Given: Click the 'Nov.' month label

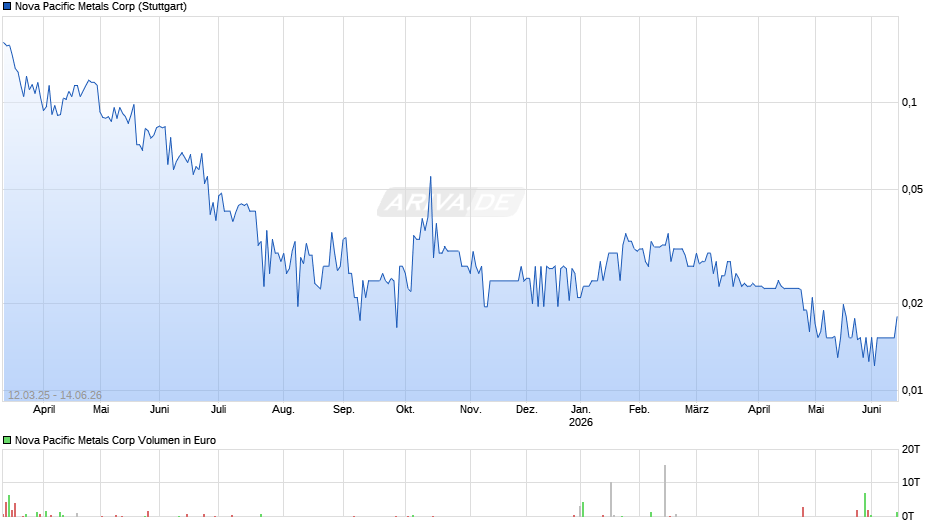Looking at the screenshot, I should [x=471, y=409].
